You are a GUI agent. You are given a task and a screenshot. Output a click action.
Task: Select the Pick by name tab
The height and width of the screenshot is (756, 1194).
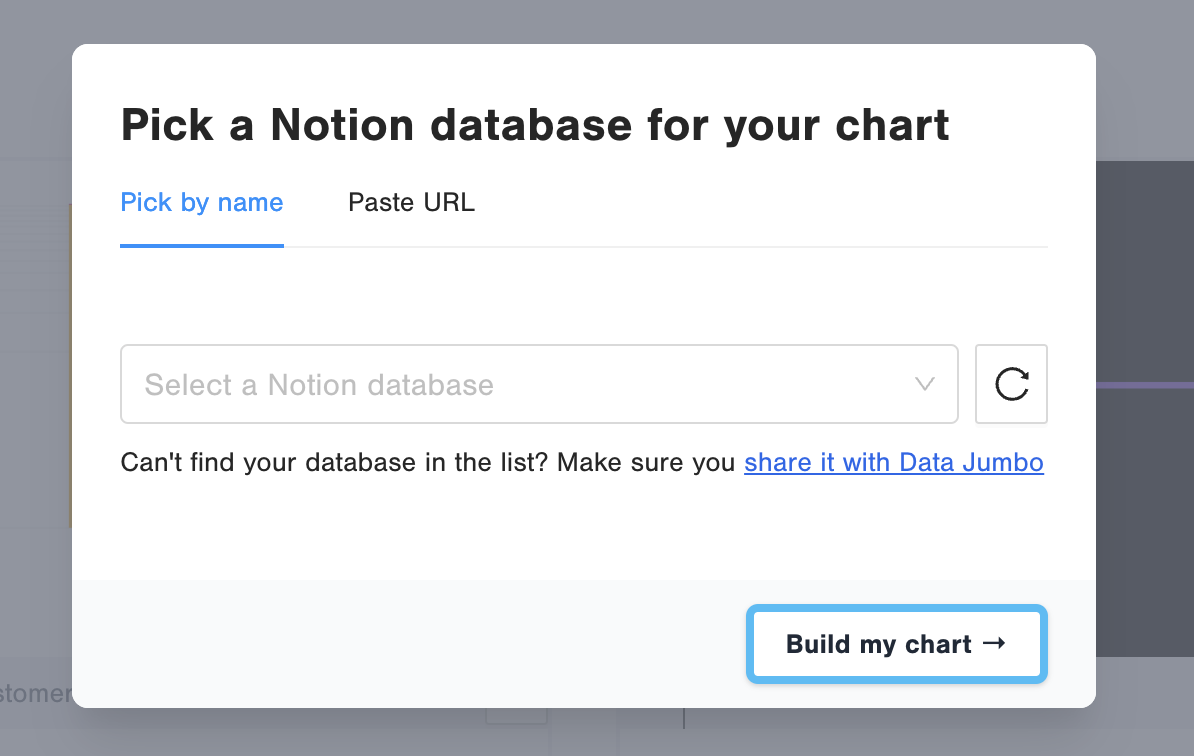pos(202,203)
